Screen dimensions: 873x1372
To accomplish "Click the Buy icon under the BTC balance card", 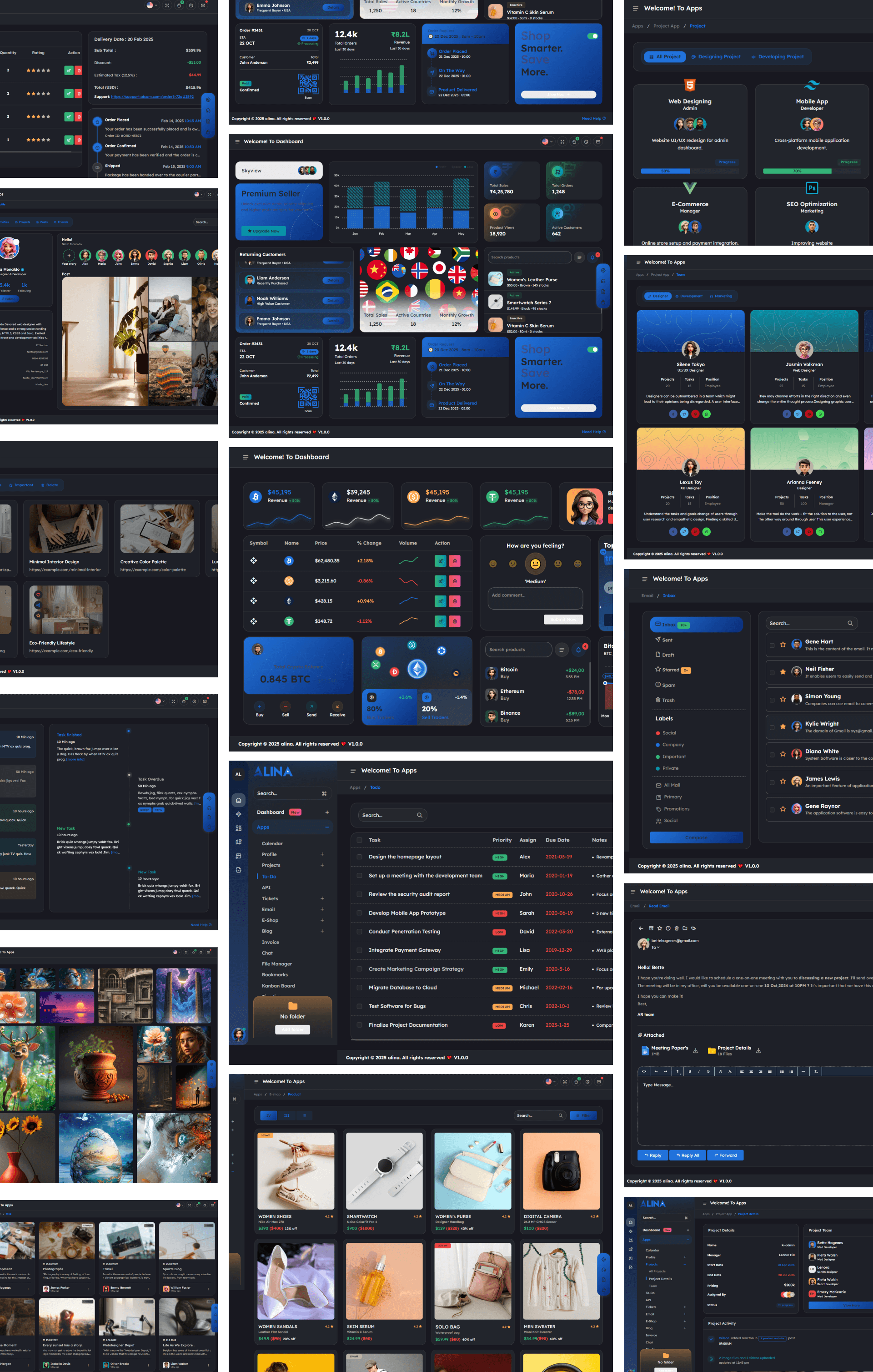I will [260, 706].
